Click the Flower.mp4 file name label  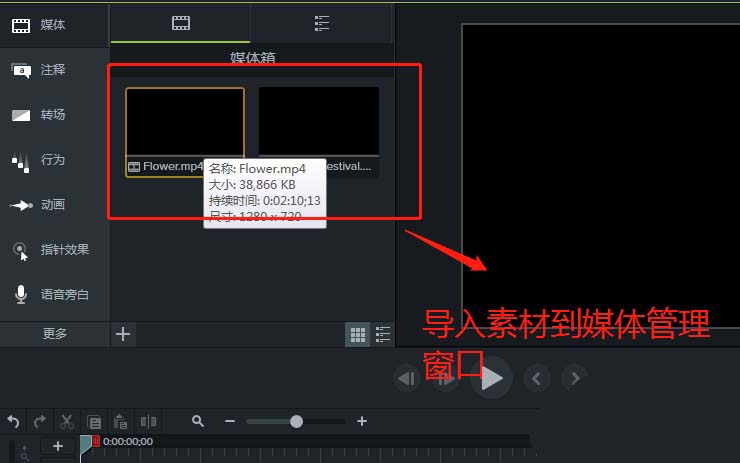click(173, 166)
